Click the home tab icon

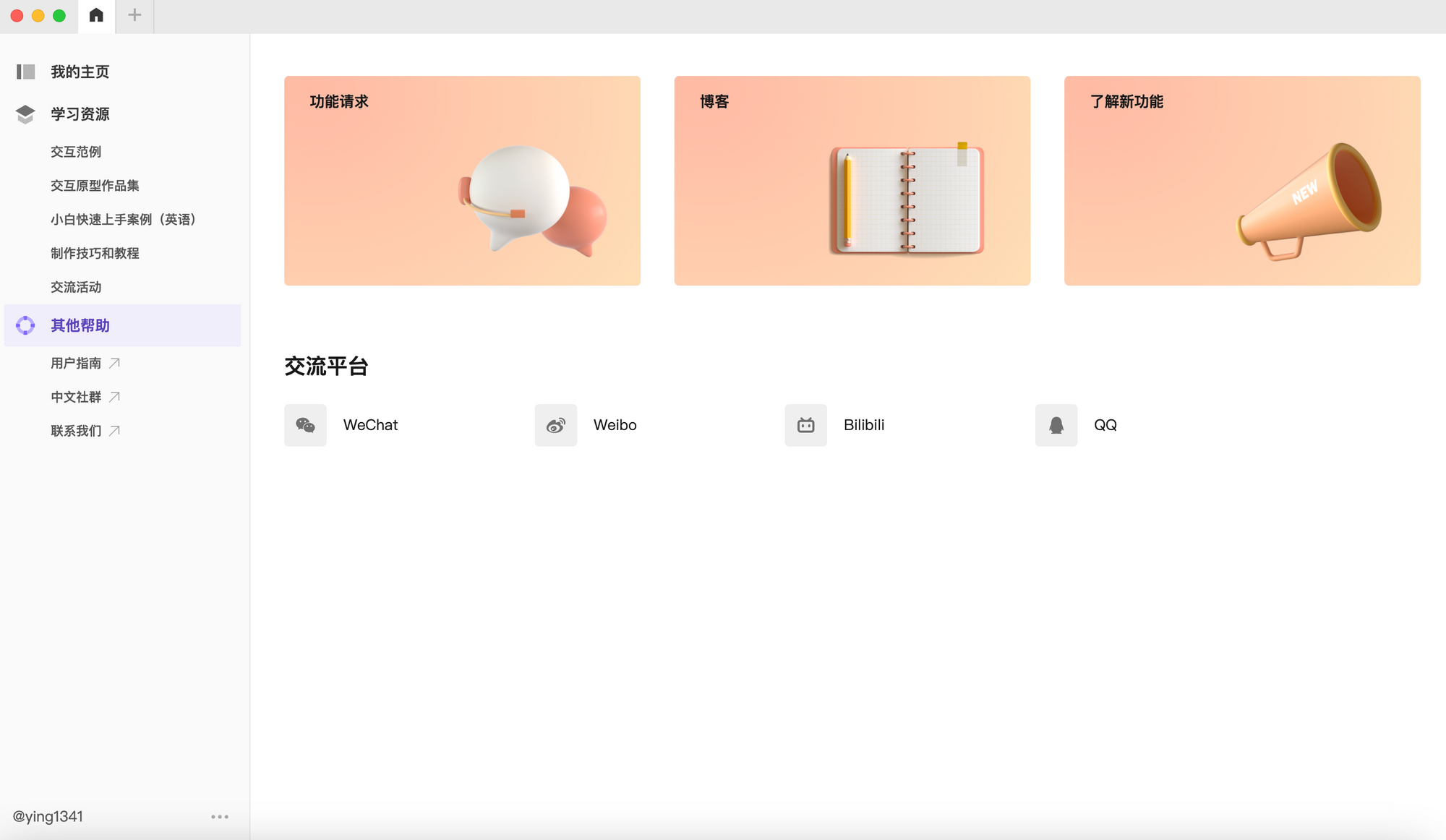click(96, 15)
